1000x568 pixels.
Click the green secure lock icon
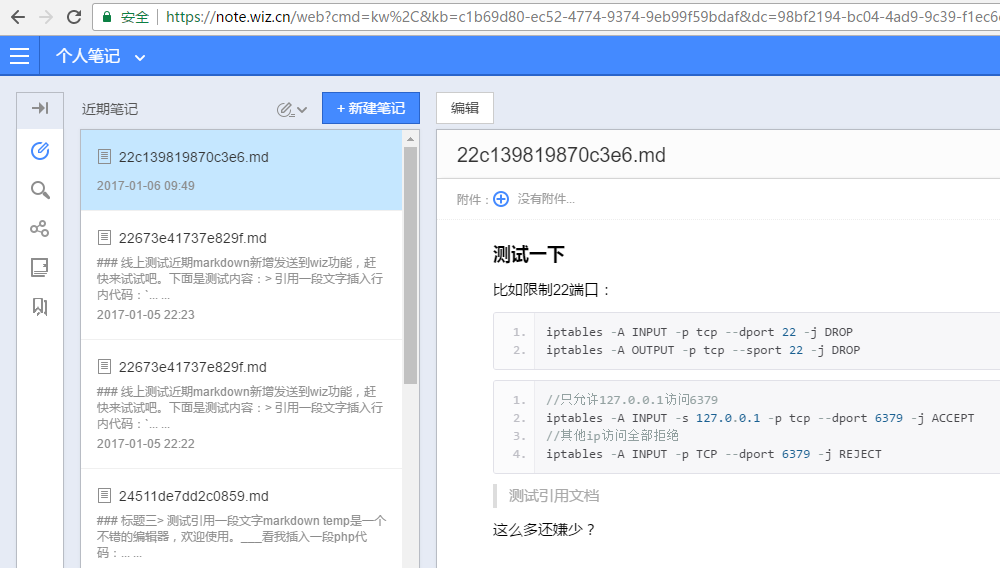(x=107, y=17)
